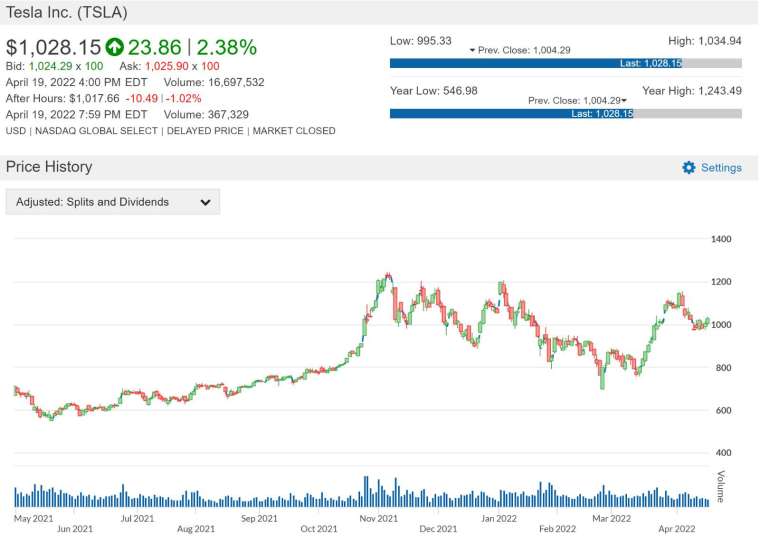Click the Price History section heading
This screenshot has width=760, height=537.
point(49,167)
